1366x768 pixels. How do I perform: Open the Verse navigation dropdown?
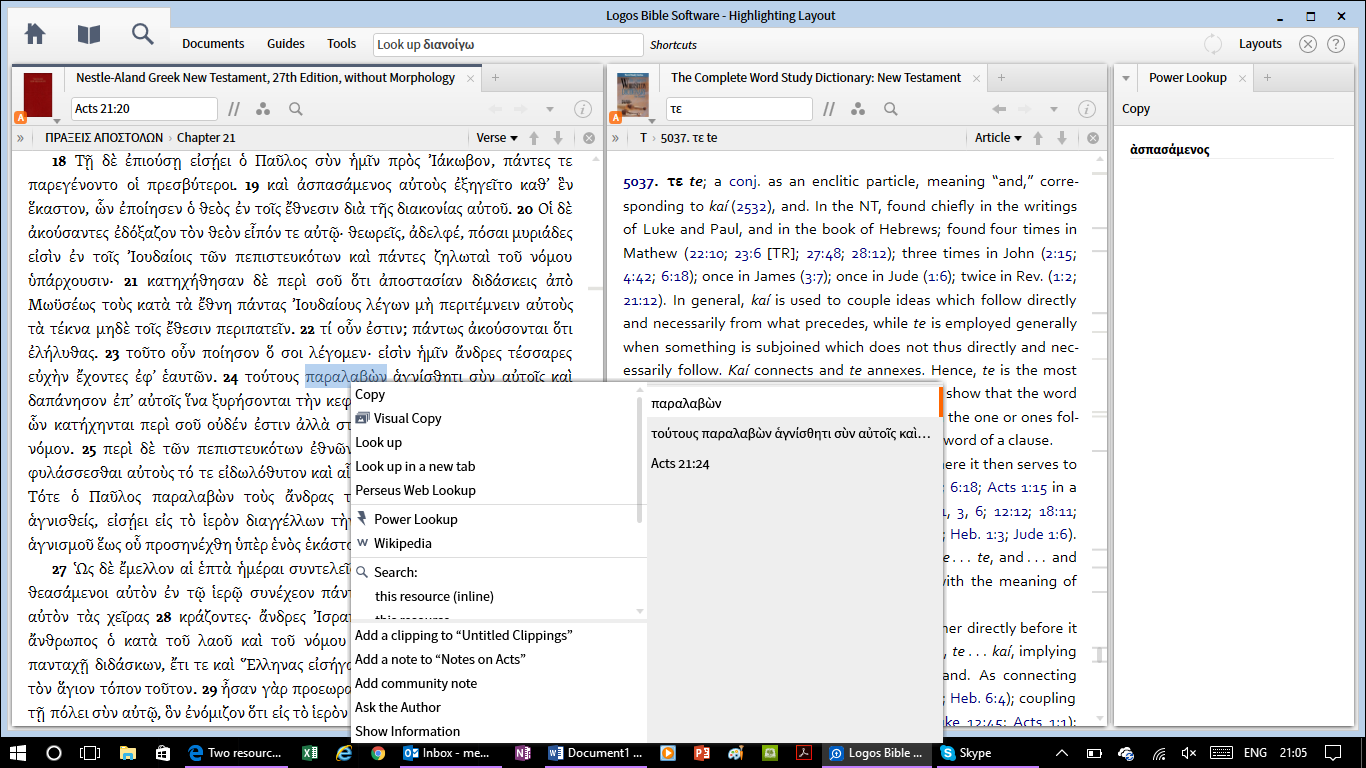tap(497, 138)
